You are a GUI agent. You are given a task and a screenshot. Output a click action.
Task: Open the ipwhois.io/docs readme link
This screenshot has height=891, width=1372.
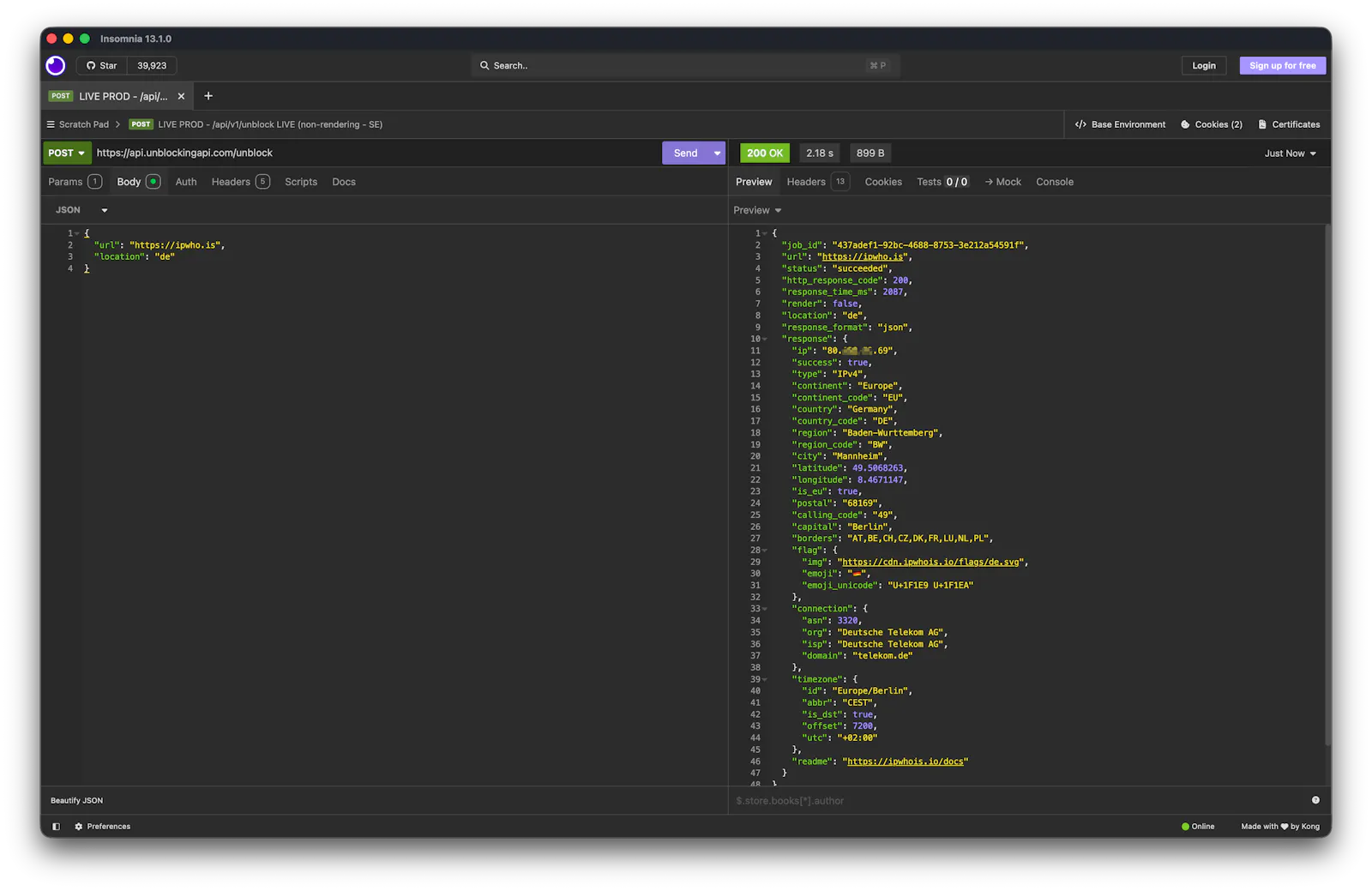pos(905,762)
